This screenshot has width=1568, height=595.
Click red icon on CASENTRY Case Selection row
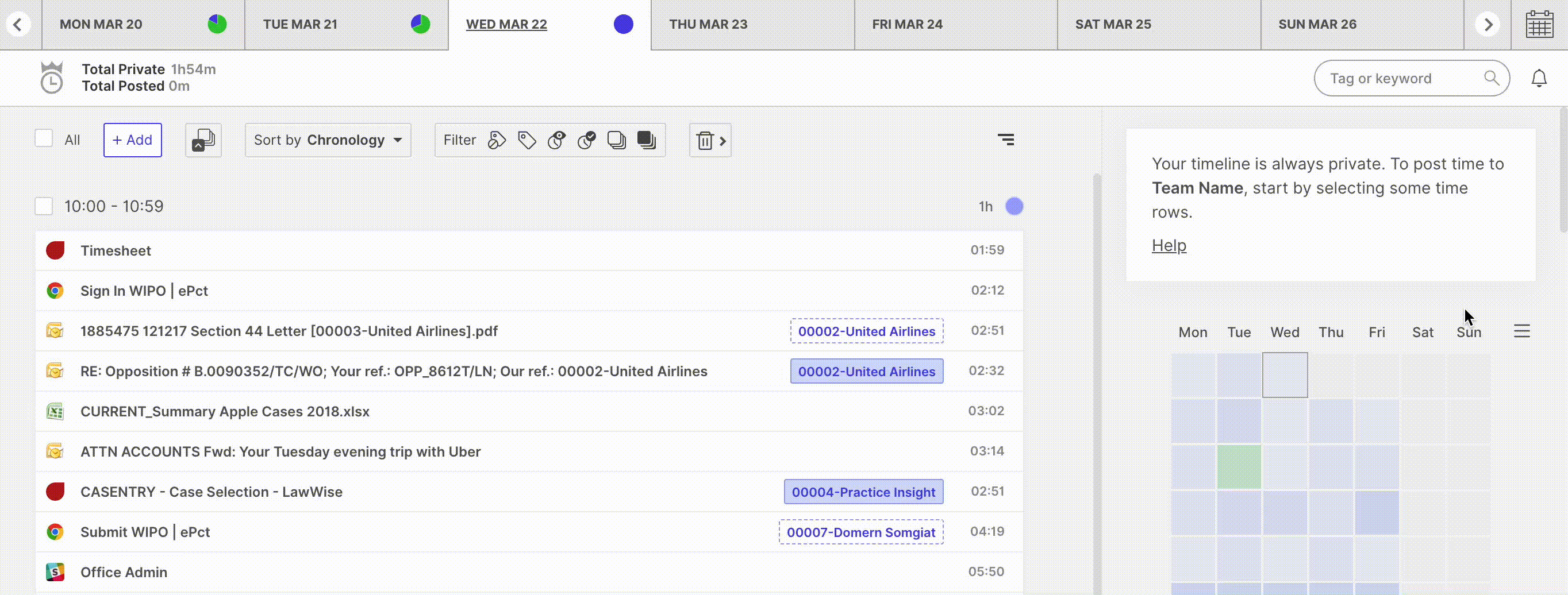(55, 492)
